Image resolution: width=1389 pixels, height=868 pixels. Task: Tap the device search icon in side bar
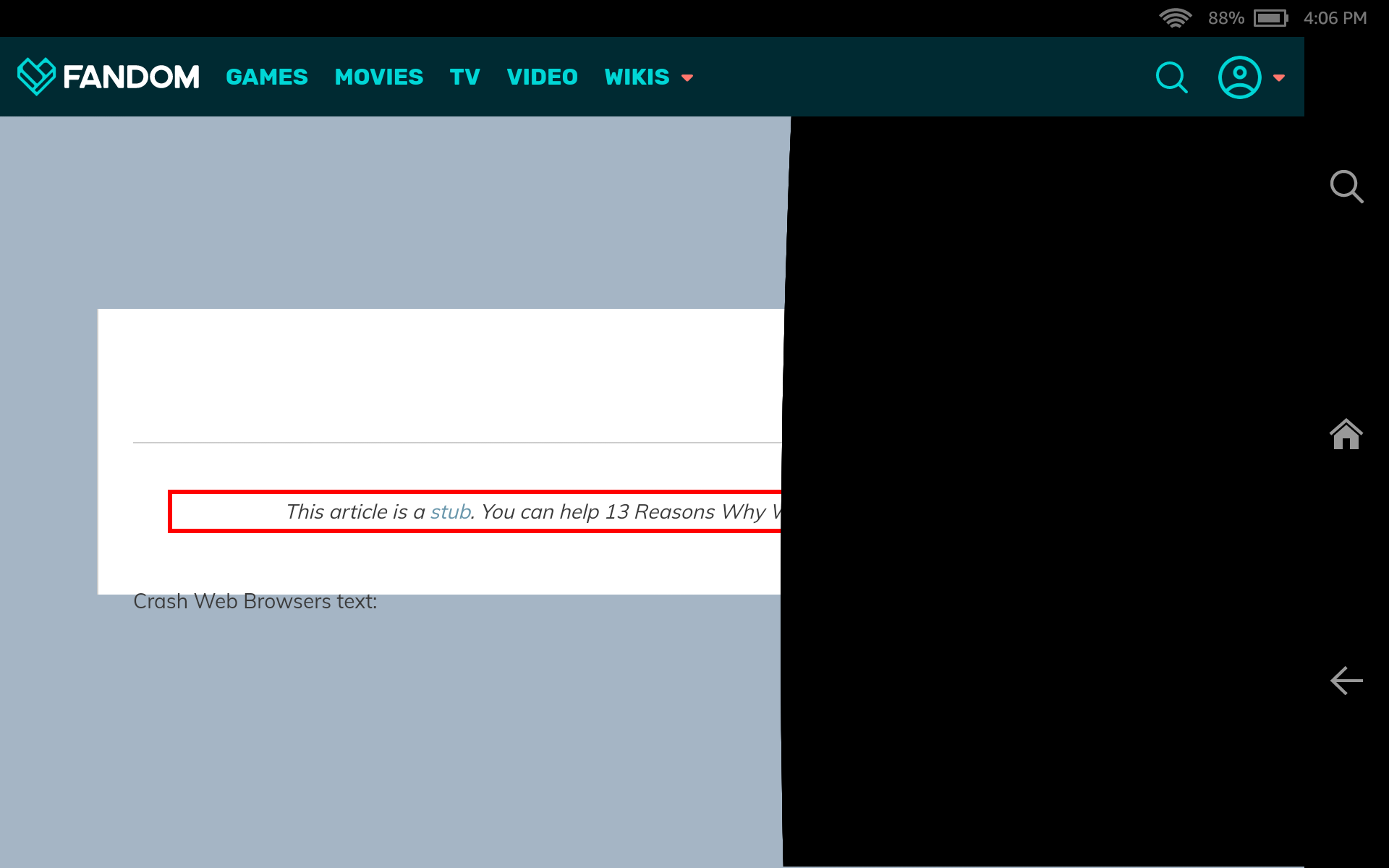click(1346, 187)
